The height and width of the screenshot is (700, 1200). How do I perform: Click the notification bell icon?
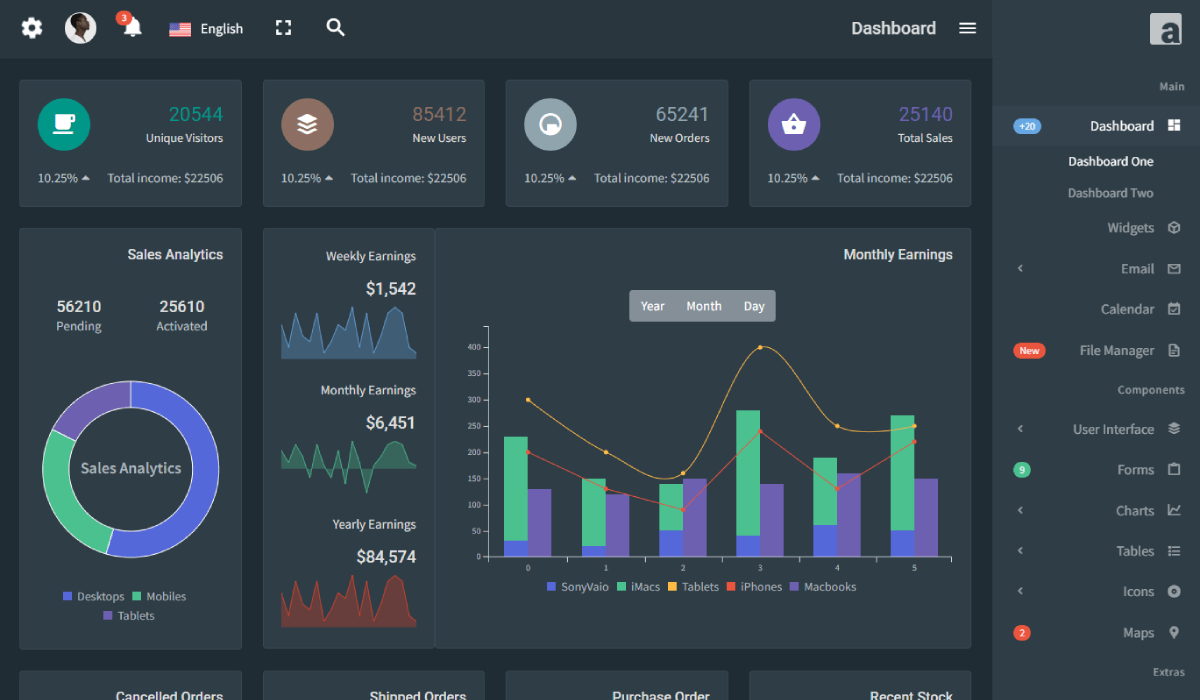(x=132, y=28)
